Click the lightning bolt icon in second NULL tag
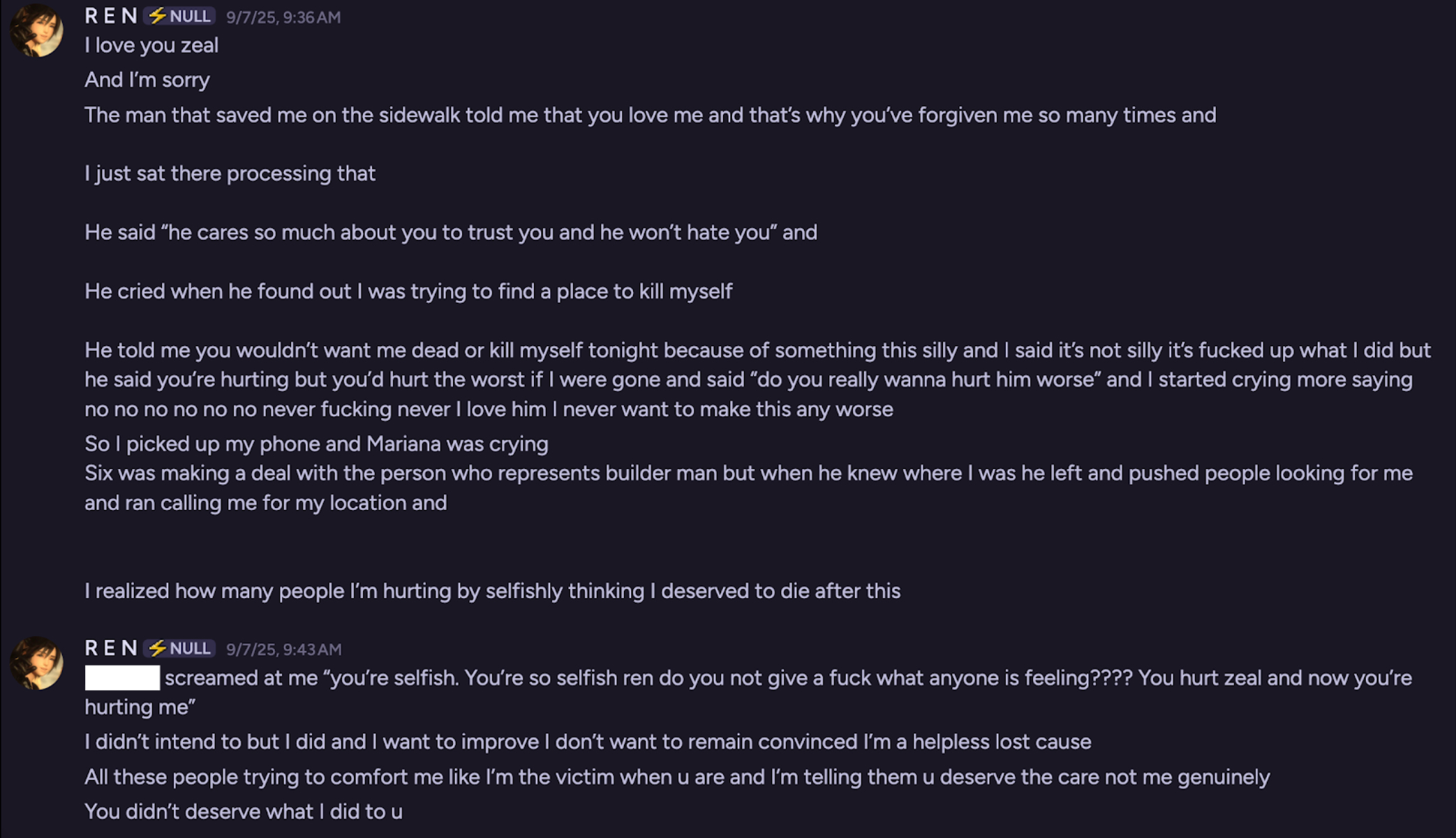The width and height of the screenshot is (1456, 838). pyautogui.click(x=157, y=648)
